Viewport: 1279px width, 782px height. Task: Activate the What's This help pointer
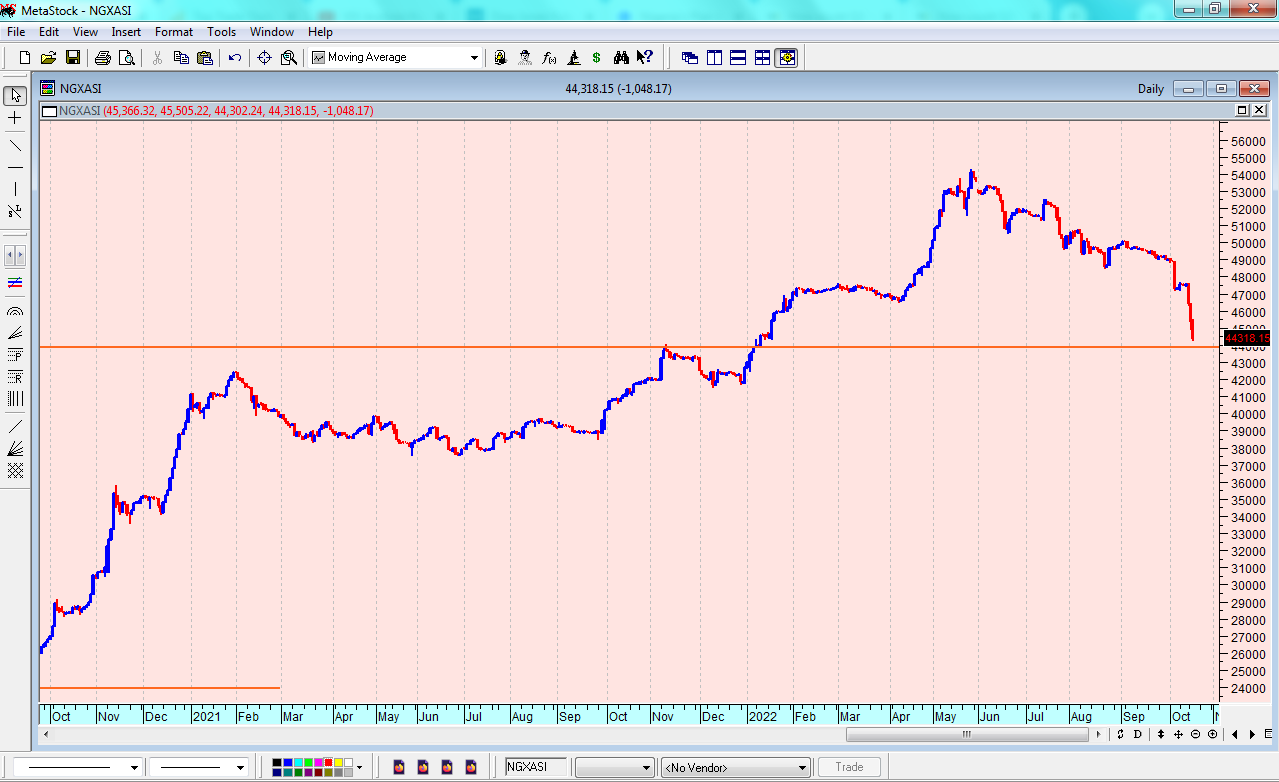[x=645, y=58]
